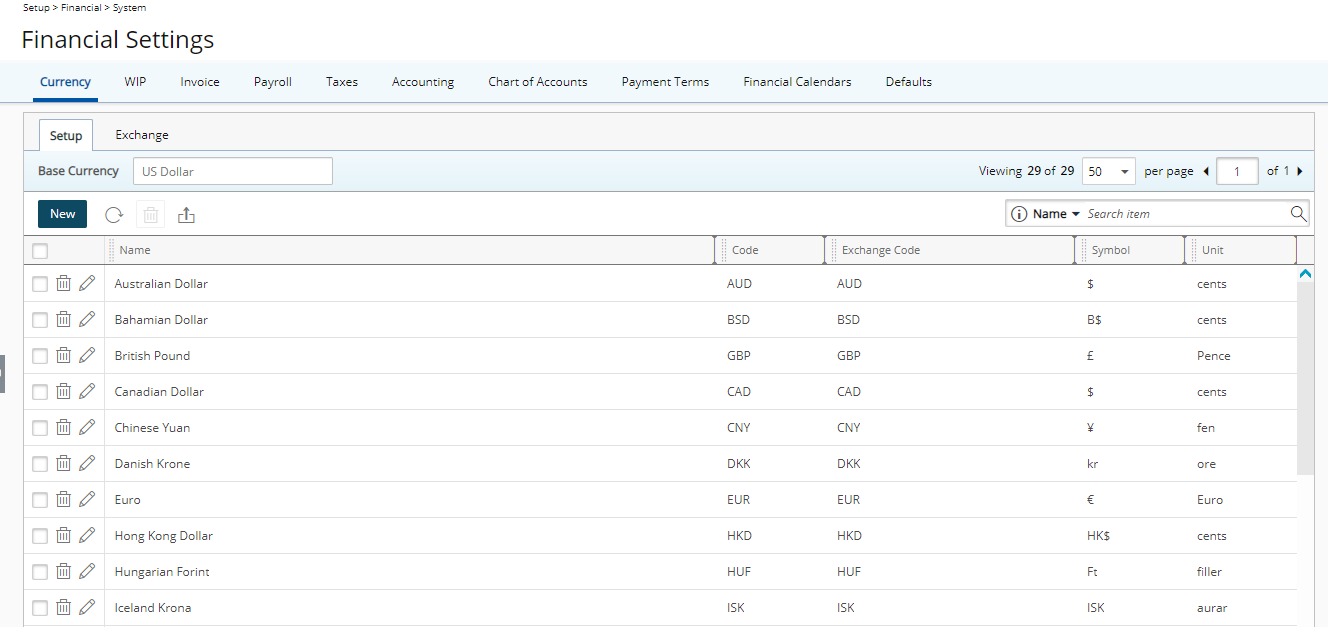Edit the Australian Dollar currency
This screenshot has width=1328, height=627.
tap(87, 284)
